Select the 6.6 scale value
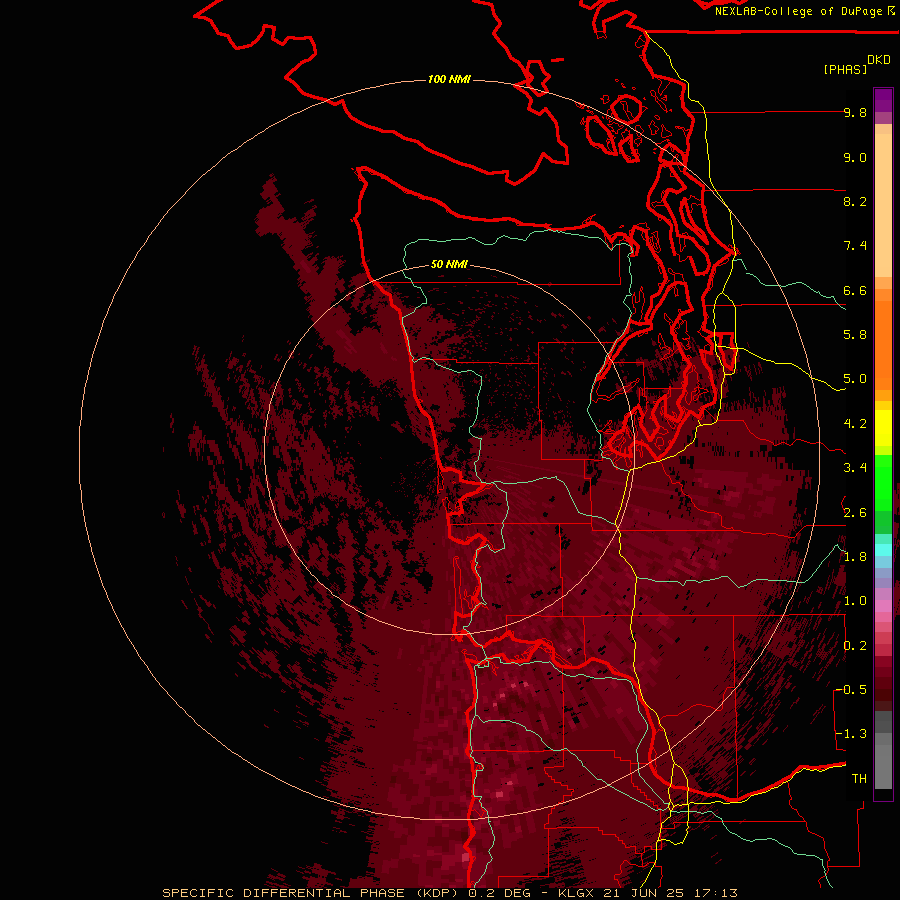The image size is (900, 900). click(855, 290)
